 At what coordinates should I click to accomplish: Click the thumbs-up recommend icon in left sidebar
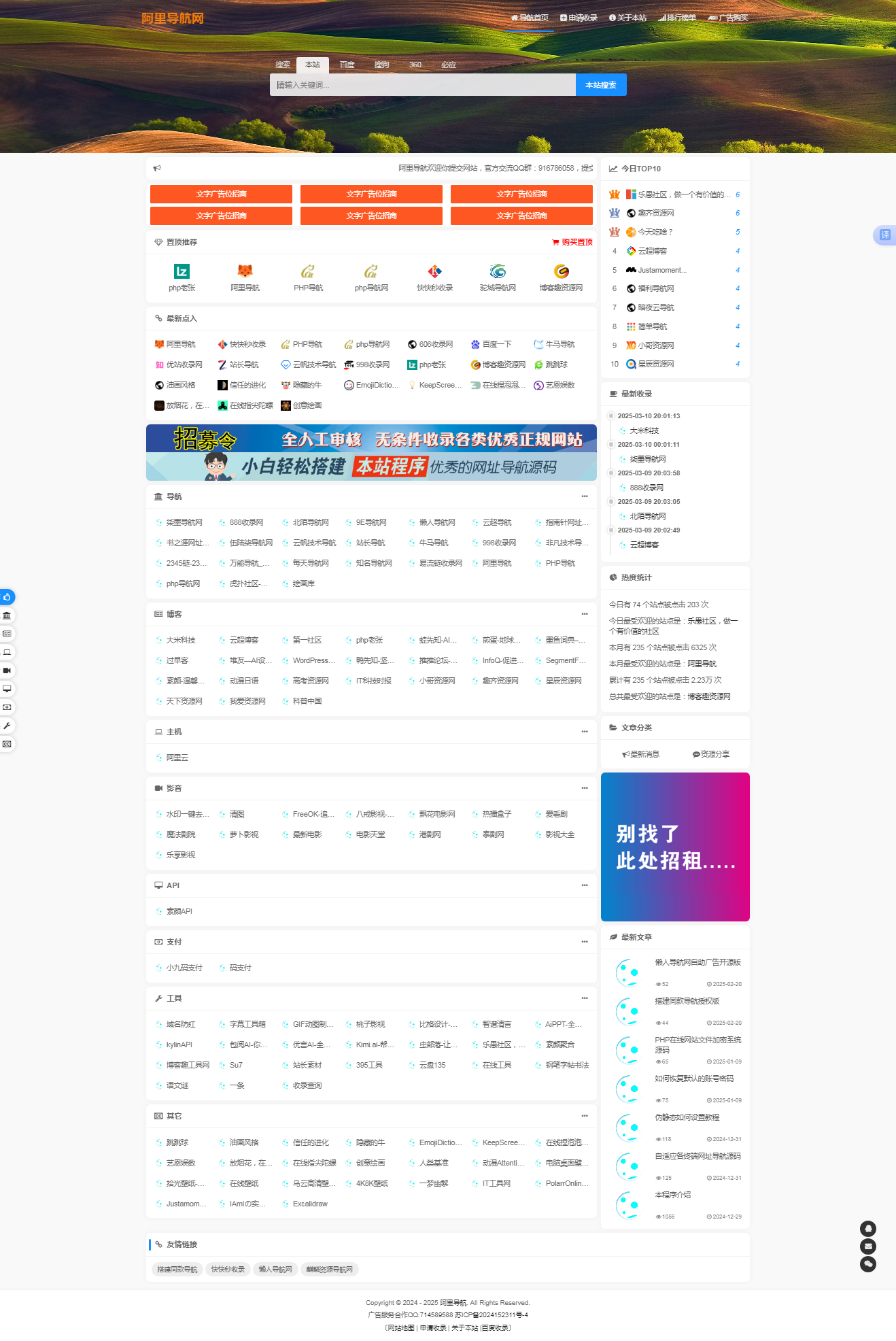tap(7, 597)
